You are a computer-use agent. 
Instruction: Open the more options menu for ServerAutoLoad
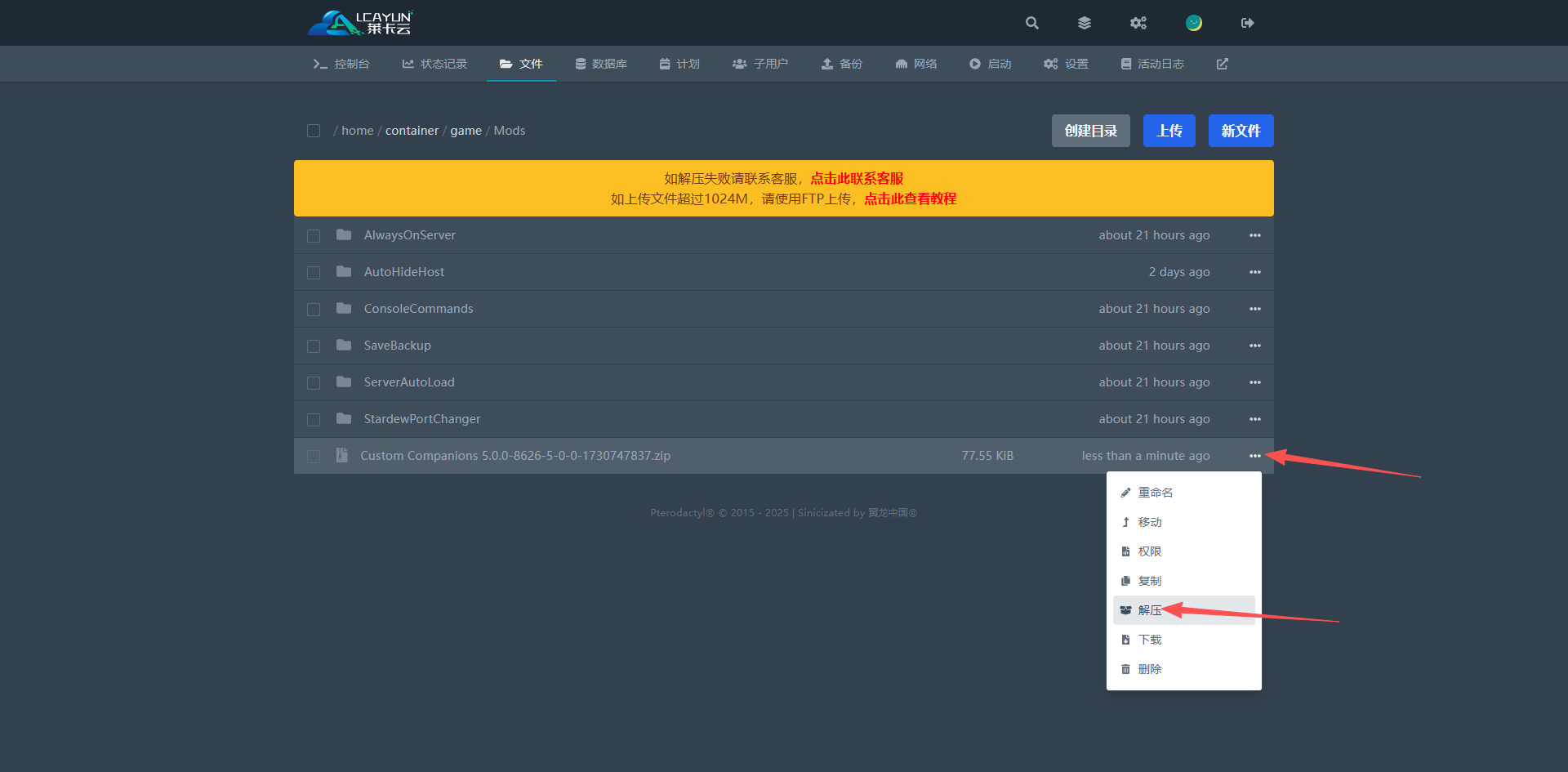(x=1254, y=382)
